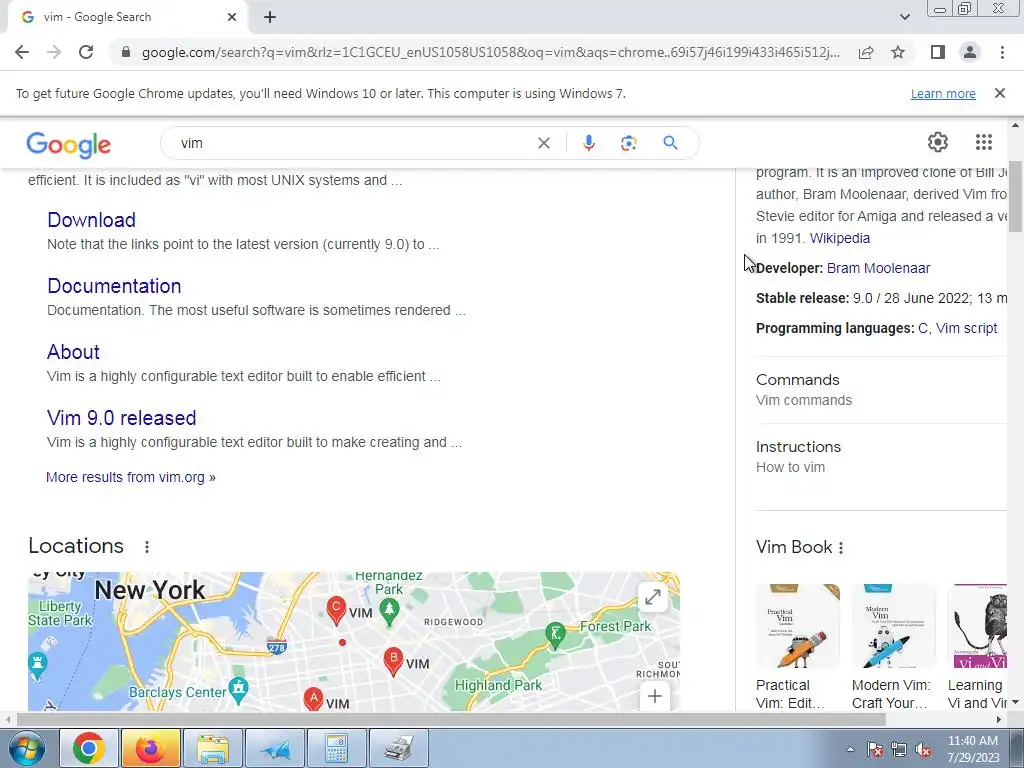Share this page from the address bar

[866, 52]
